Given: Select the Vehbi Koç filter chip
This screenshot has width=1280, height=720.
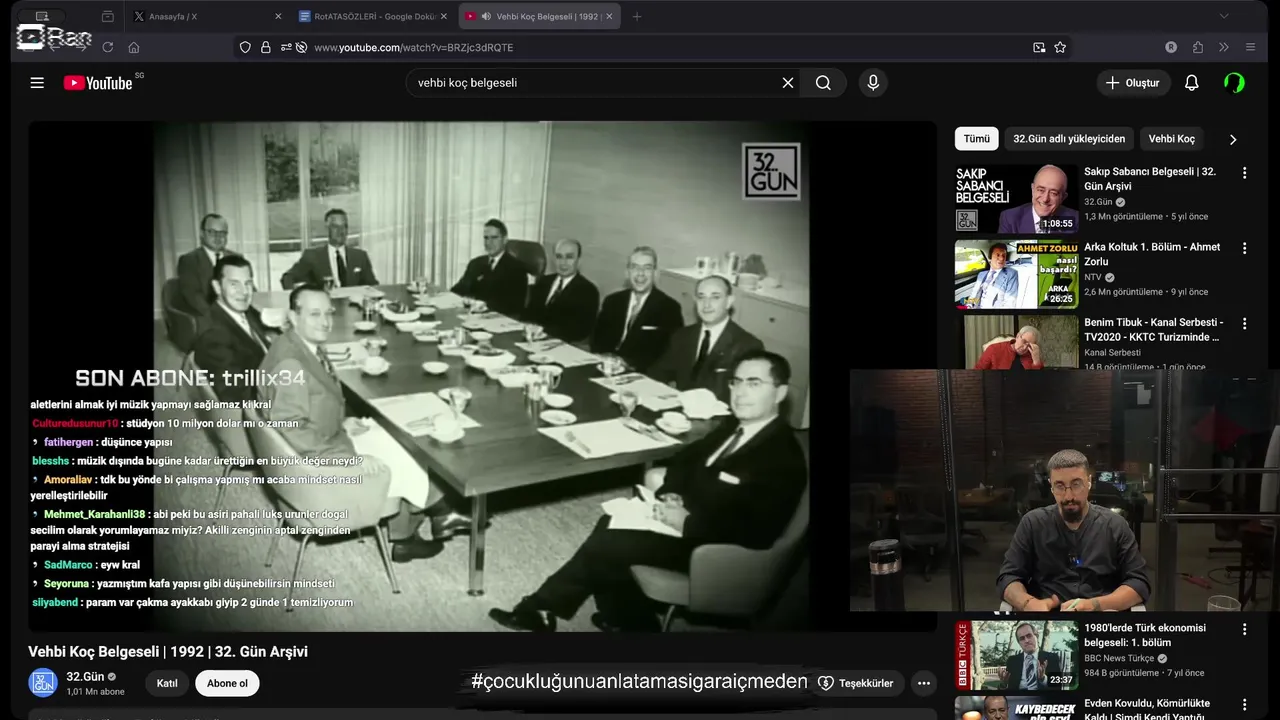Looking at the screenshot, I should pos(1171,139).
